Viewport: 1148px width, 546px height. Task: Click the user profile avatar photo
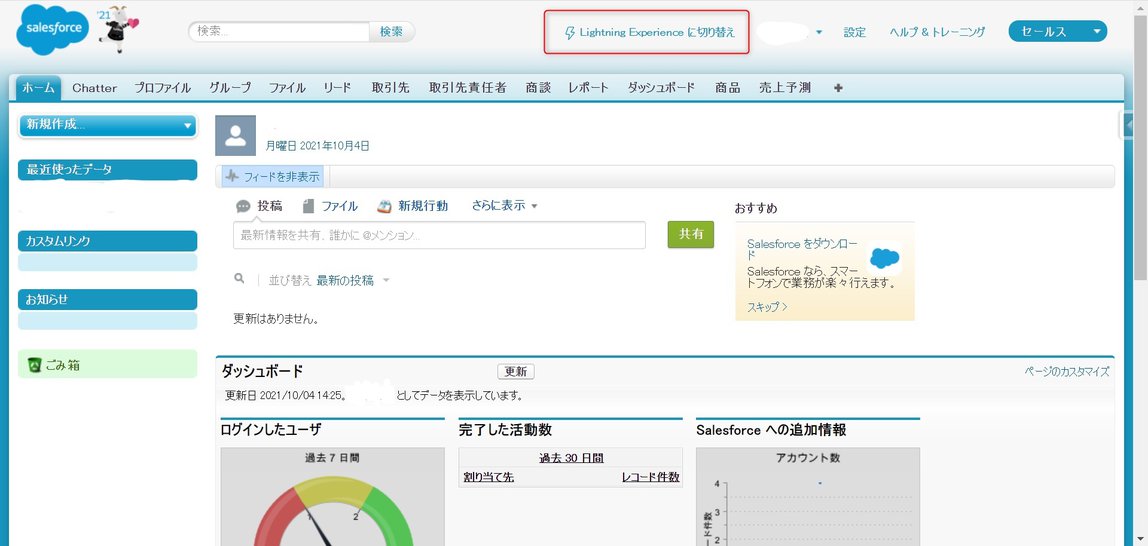point(235,135)
